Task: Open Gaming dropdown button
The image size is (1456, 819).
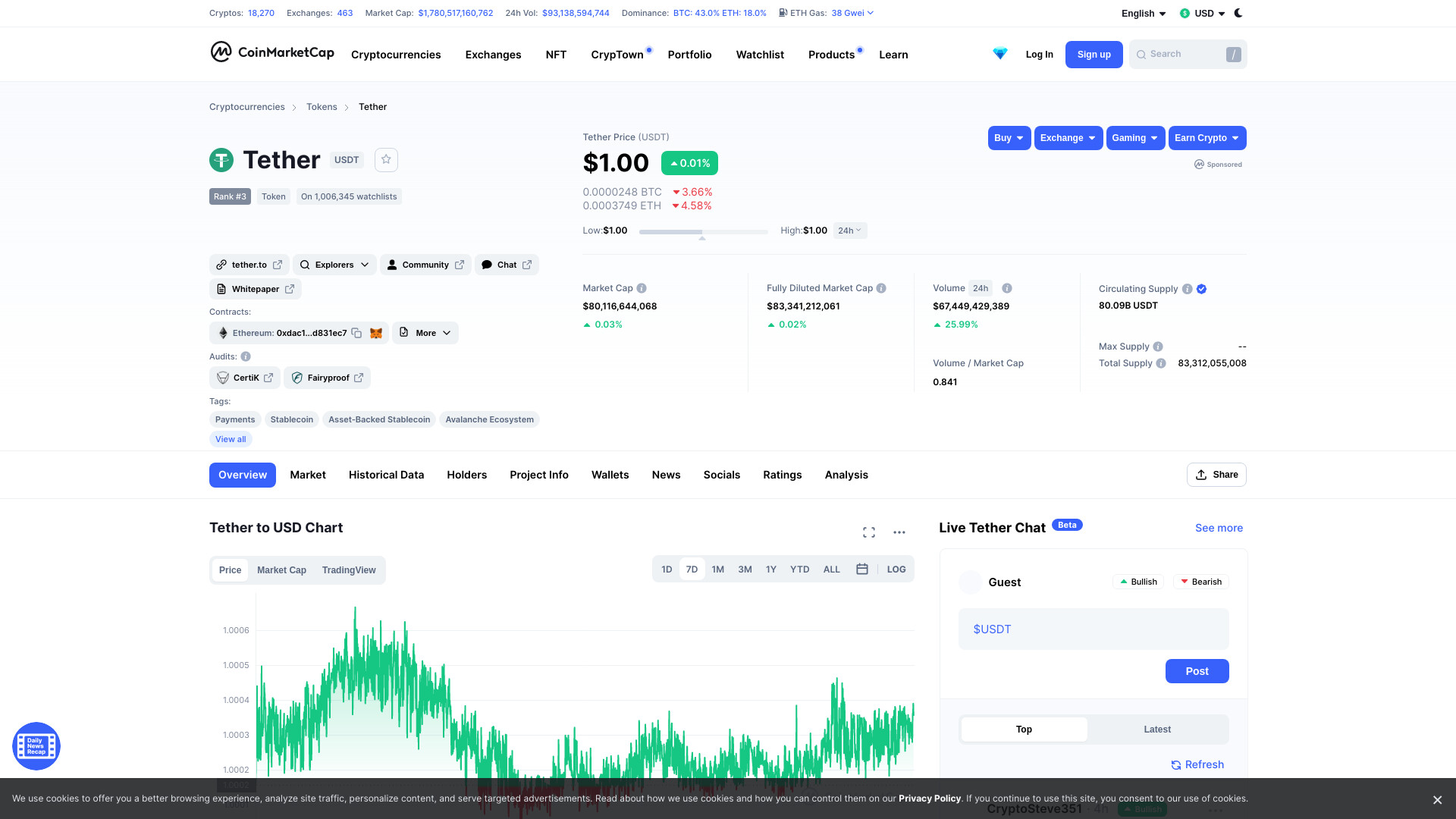Action: click(1135, 138)
